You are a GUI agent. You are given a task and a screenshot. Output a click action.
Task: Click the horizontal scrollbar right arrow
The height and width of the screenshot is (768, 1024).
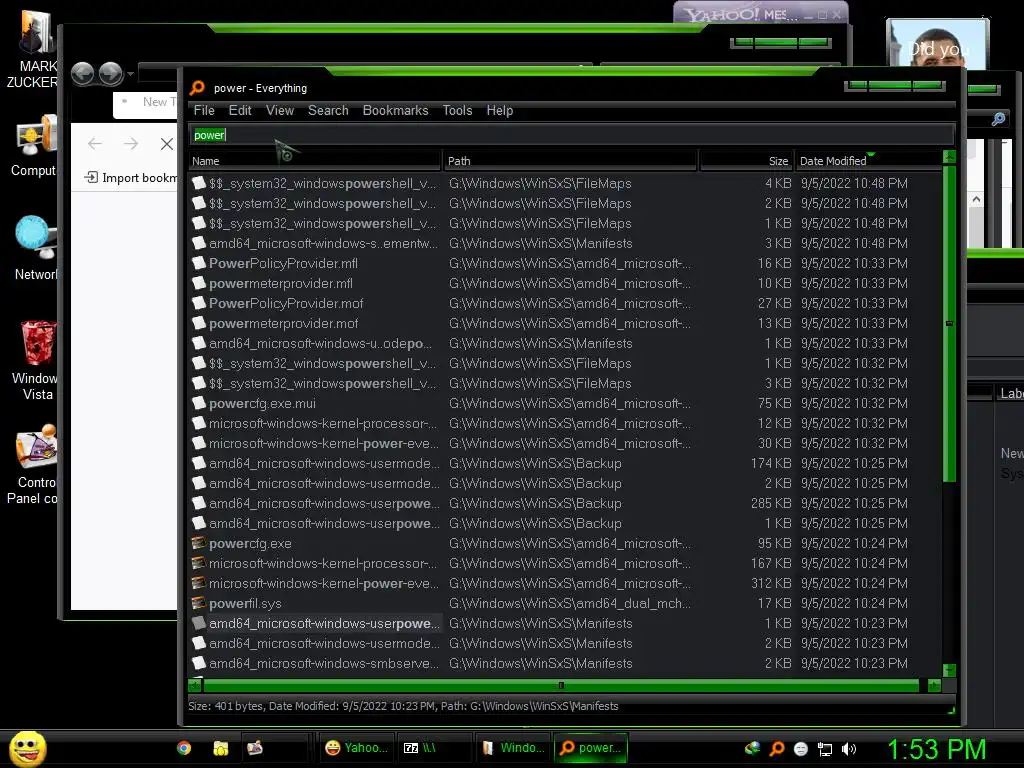pyautogui.click(x=935, y=686)
